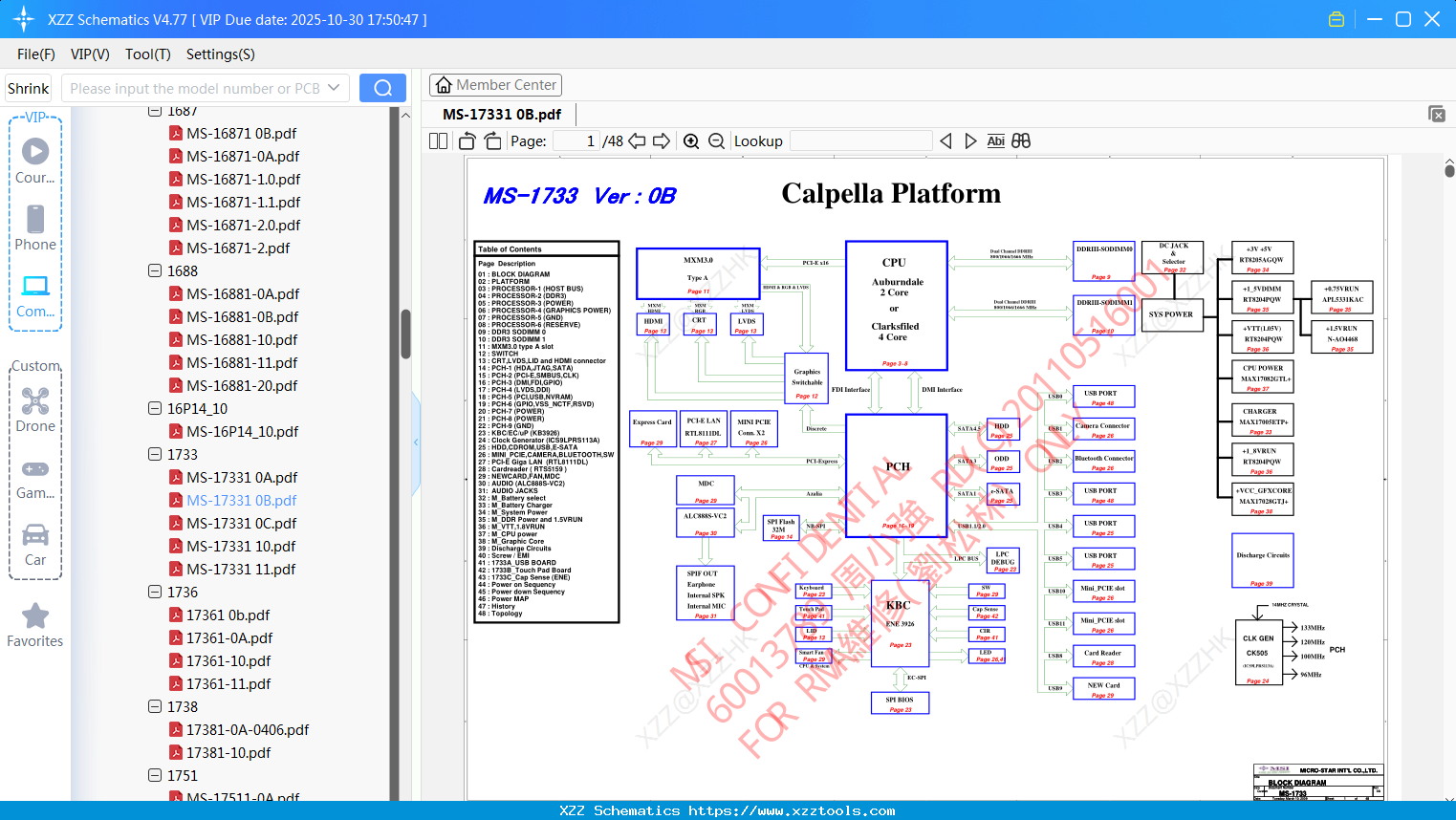Open the Course section in the sidebar

(35, 161)
